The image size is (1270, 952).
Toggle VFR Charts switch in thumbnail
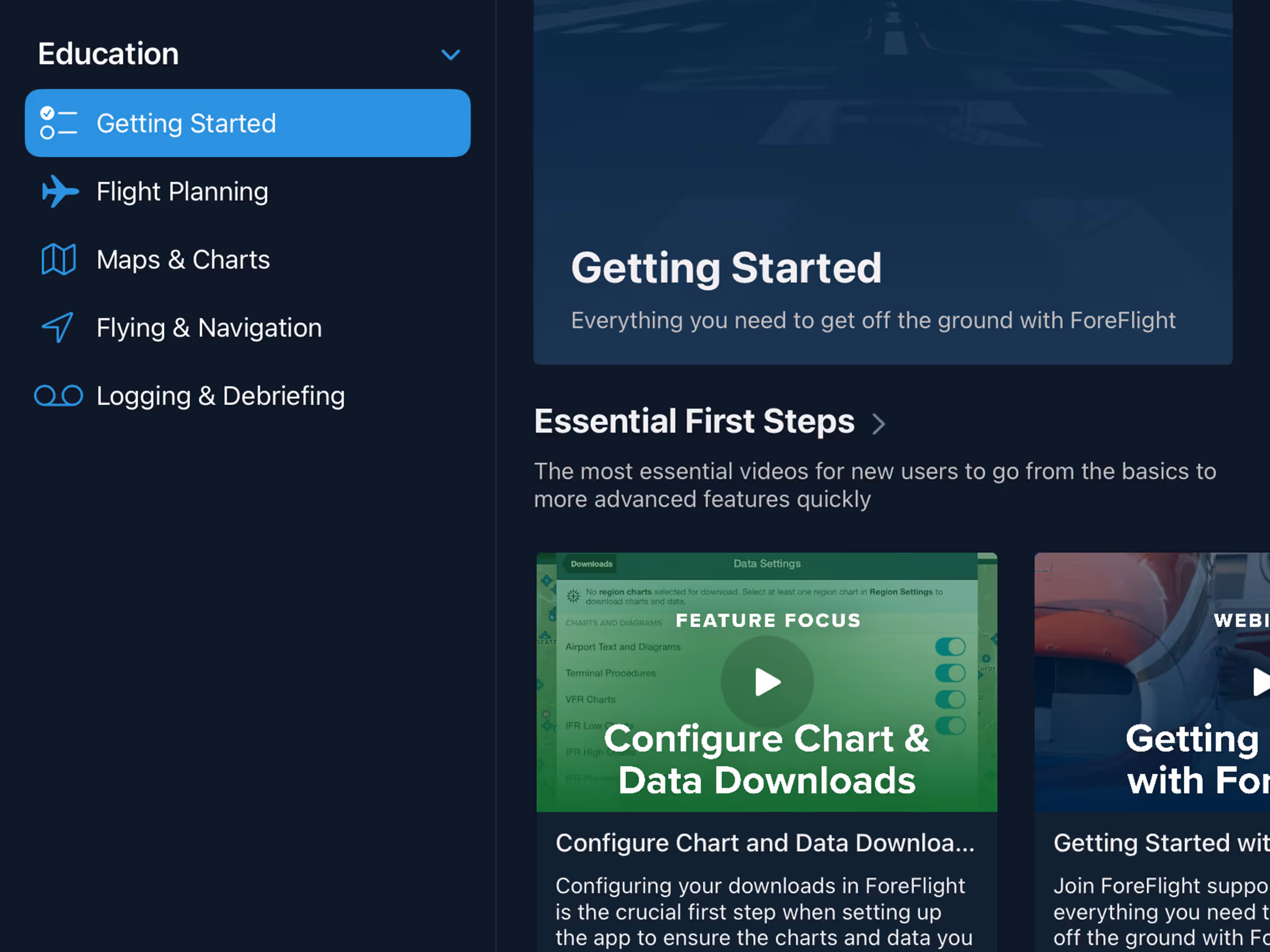click(950, 700)
